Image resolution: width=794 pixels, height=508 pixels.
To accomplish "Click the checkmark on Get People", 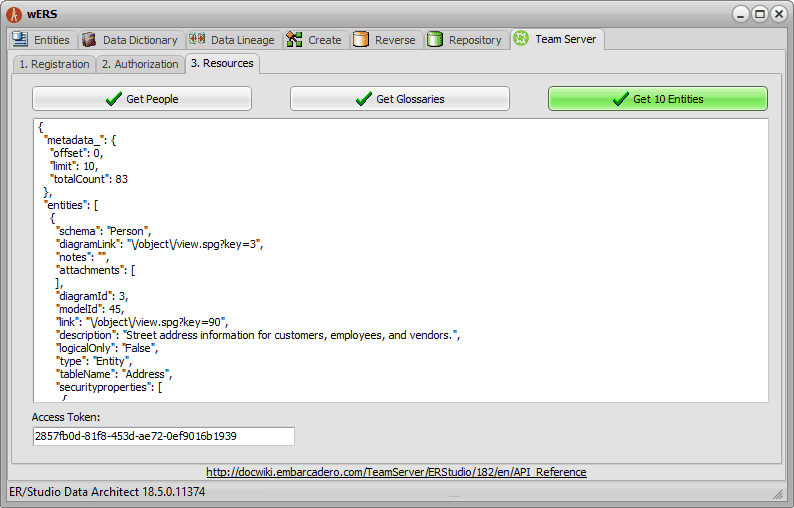I will [x=114, y=99].
